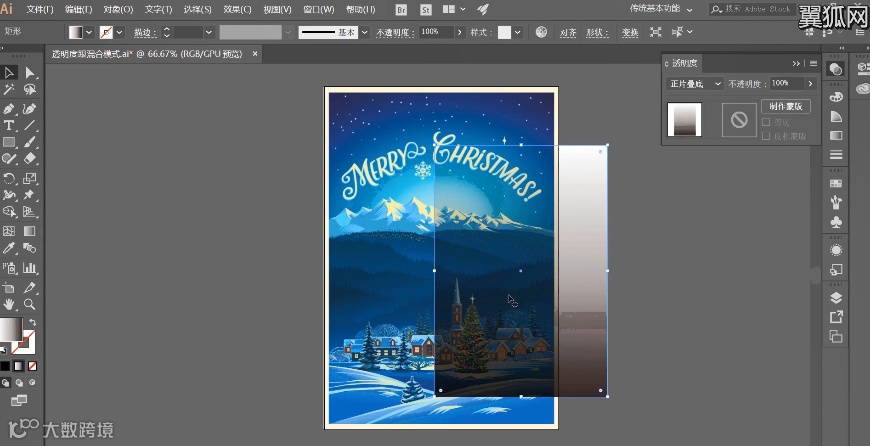The height and width of the screenshot is (446, 870).
Task: Click the 不透明度 link in control bar
Action: (x=395, y=33)
